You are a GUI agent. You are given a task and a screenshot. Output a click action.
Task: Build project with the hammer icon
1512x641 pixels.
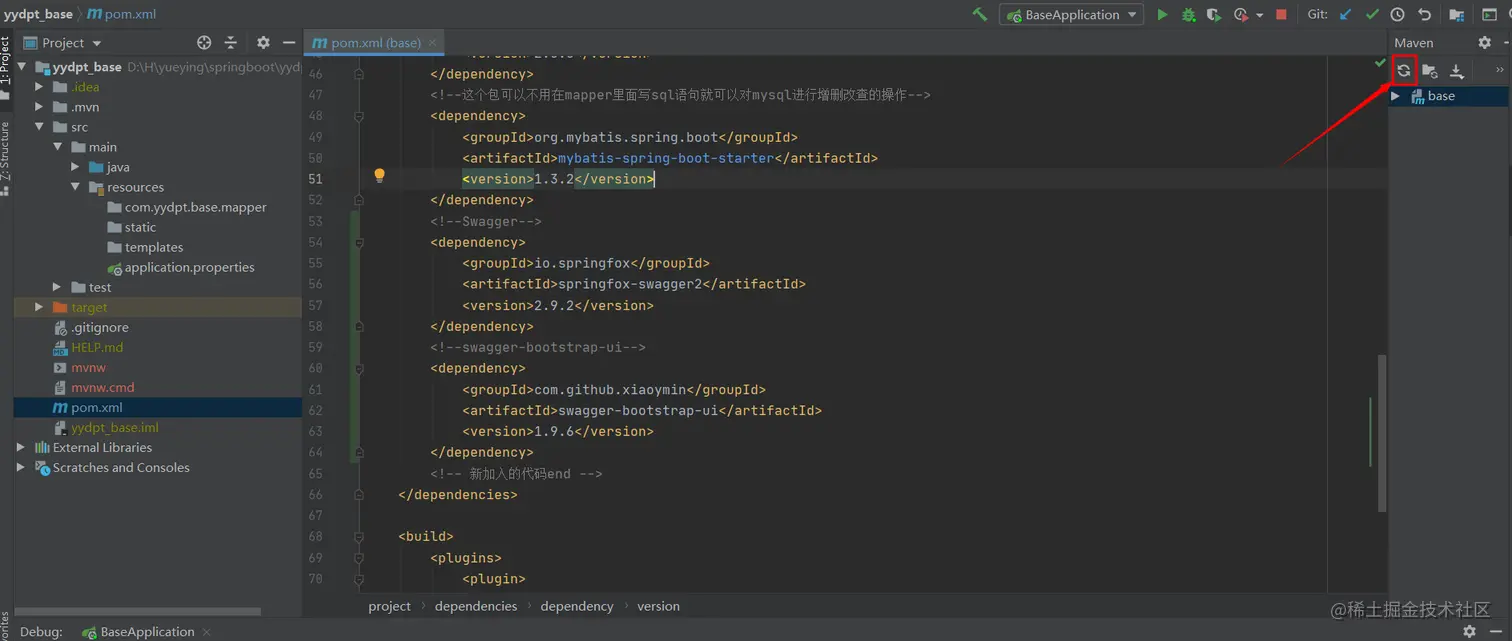(980, 15)
